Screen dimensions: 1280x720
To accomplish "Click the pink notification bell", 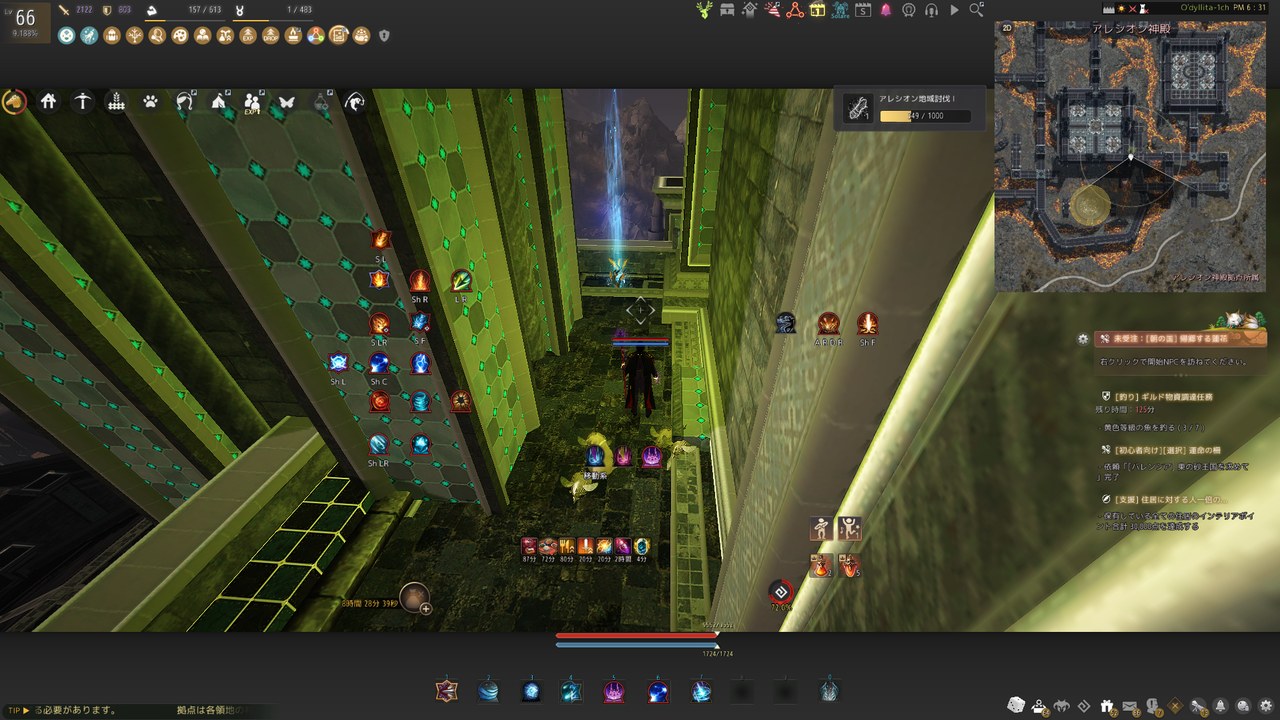I will [886, 10].
